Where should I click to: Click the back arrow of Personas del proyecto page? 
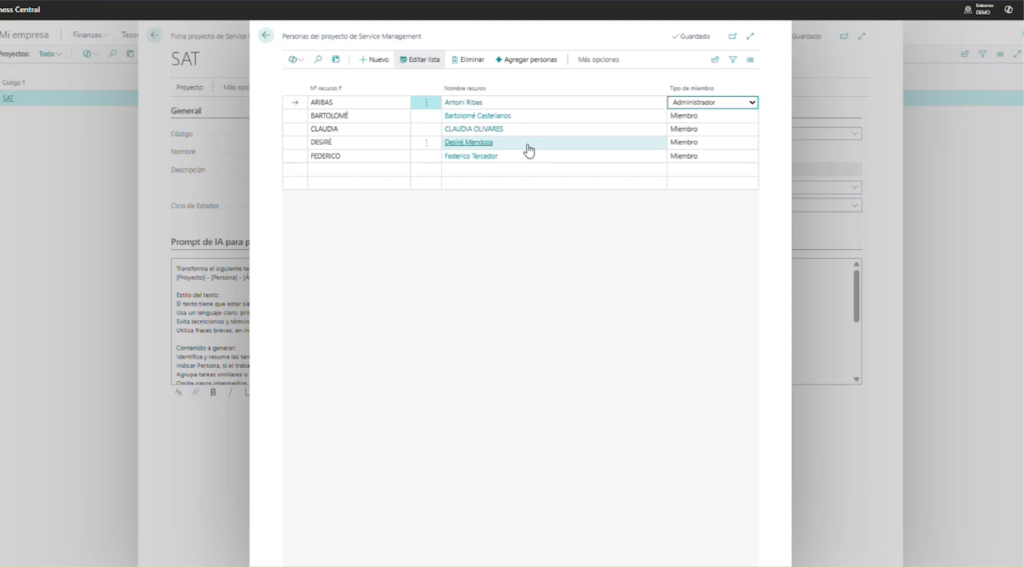pyautogui.click(x=266, y=35)
